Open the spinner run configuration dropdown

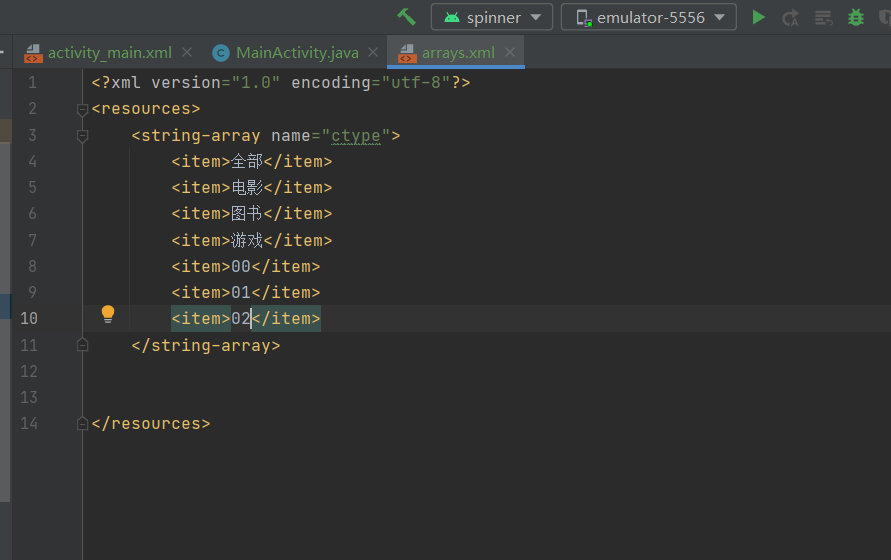point(492,17)
